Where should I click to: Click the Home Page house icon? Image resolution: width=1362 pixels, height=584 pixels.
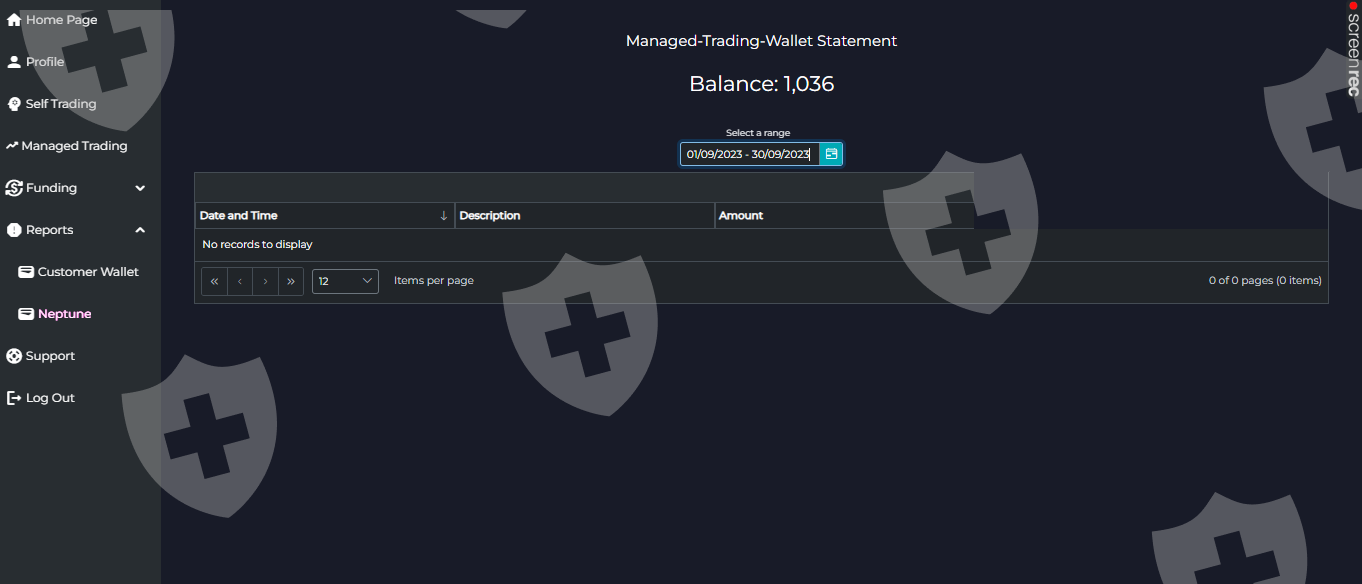pos(14,20)
